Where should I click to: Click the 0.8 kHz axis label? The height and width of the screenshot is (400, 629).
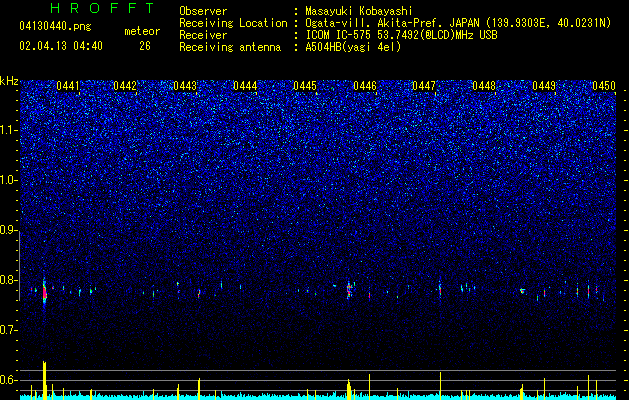pyautogui.click(x=8, y=280)
